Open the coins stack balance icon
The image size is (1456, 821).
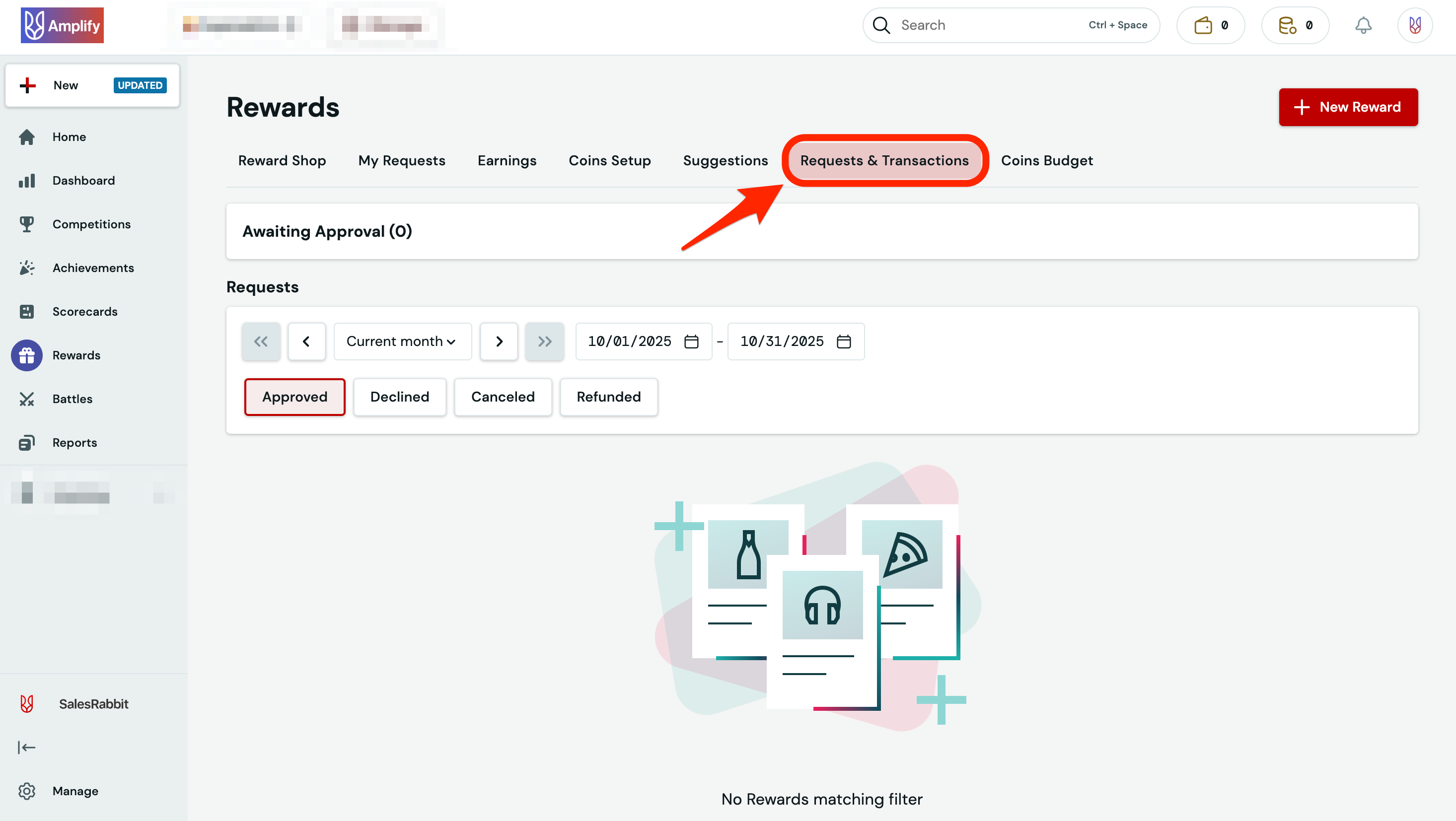(1287, 25)
